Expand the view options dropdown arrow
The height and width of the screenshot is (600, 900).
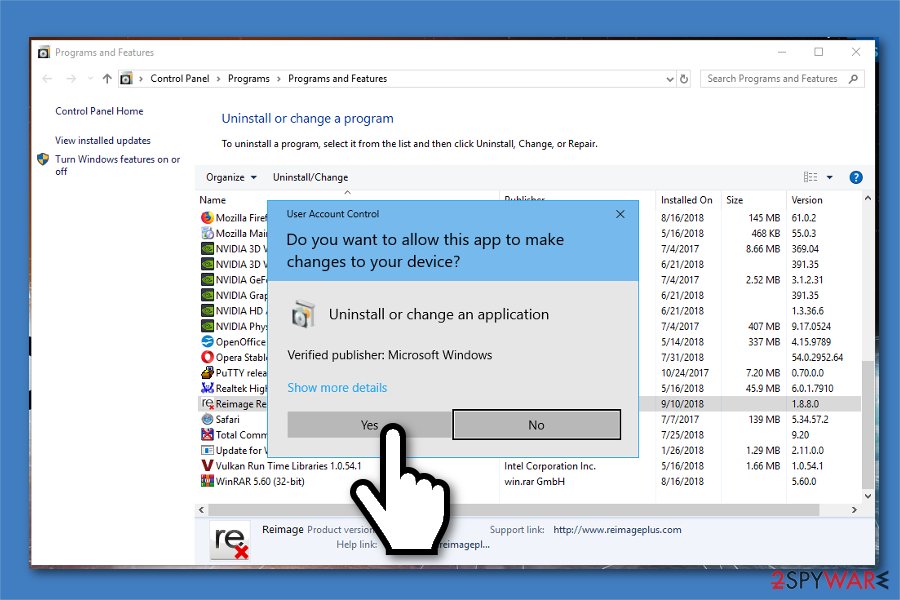coord(829,177)
